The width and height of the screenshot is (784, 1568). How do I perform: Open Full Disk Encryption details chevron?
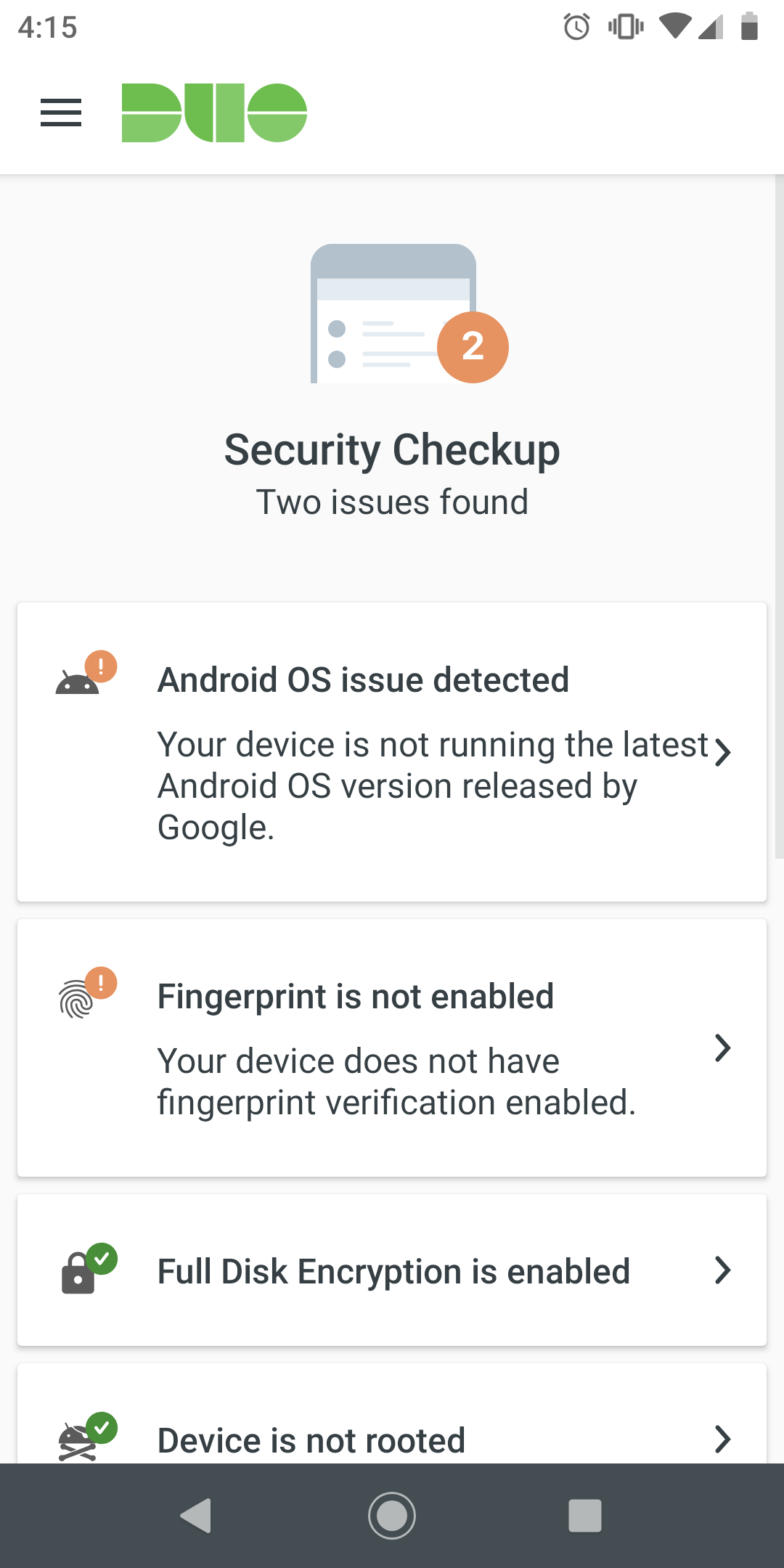(722, 1271)
